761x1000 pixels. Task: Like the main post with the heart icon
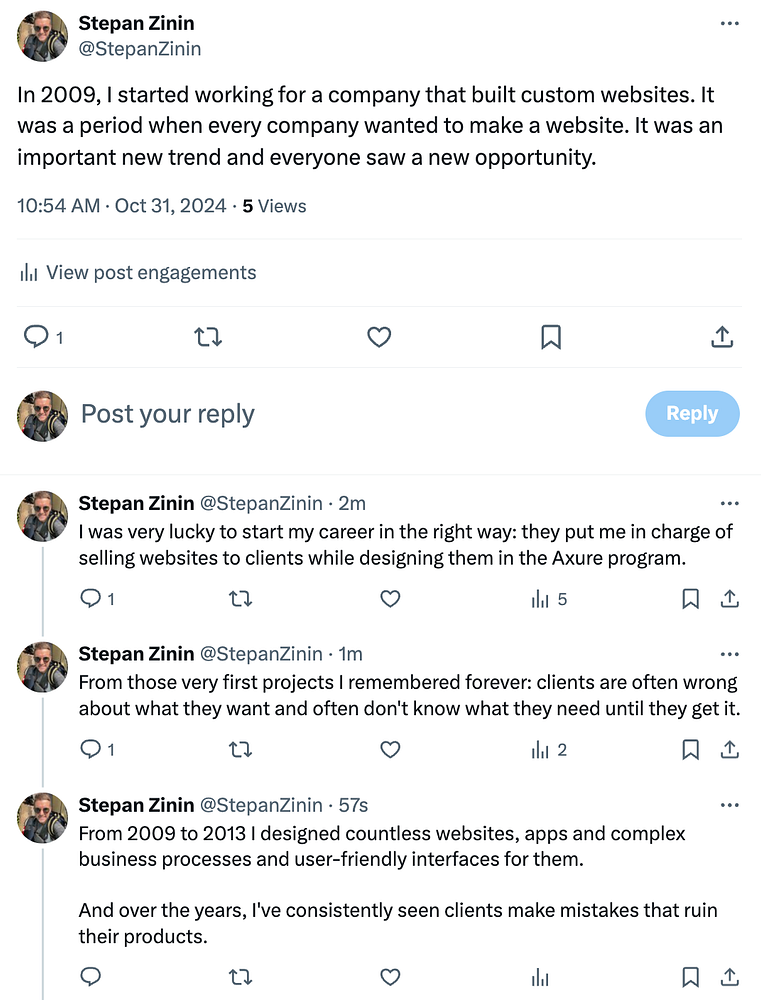click(x=379, y=338)
